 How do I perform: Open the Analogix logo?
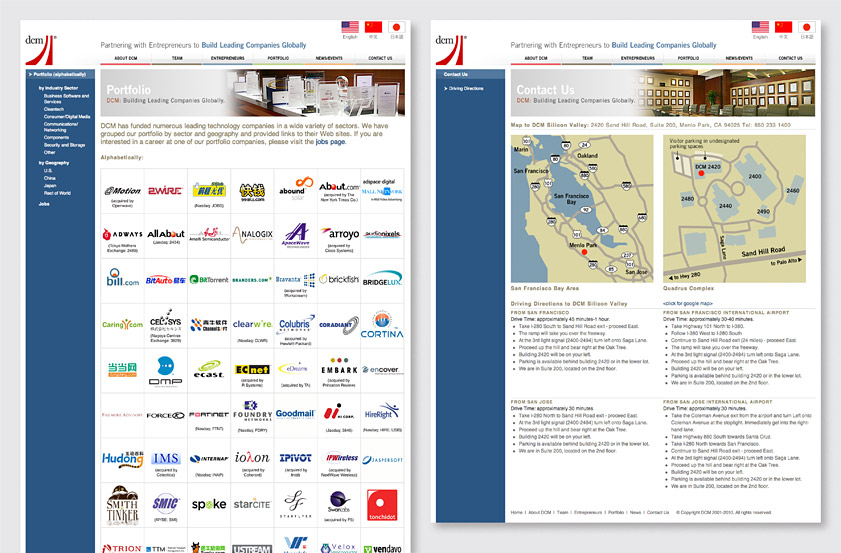[x=252, y=234]
